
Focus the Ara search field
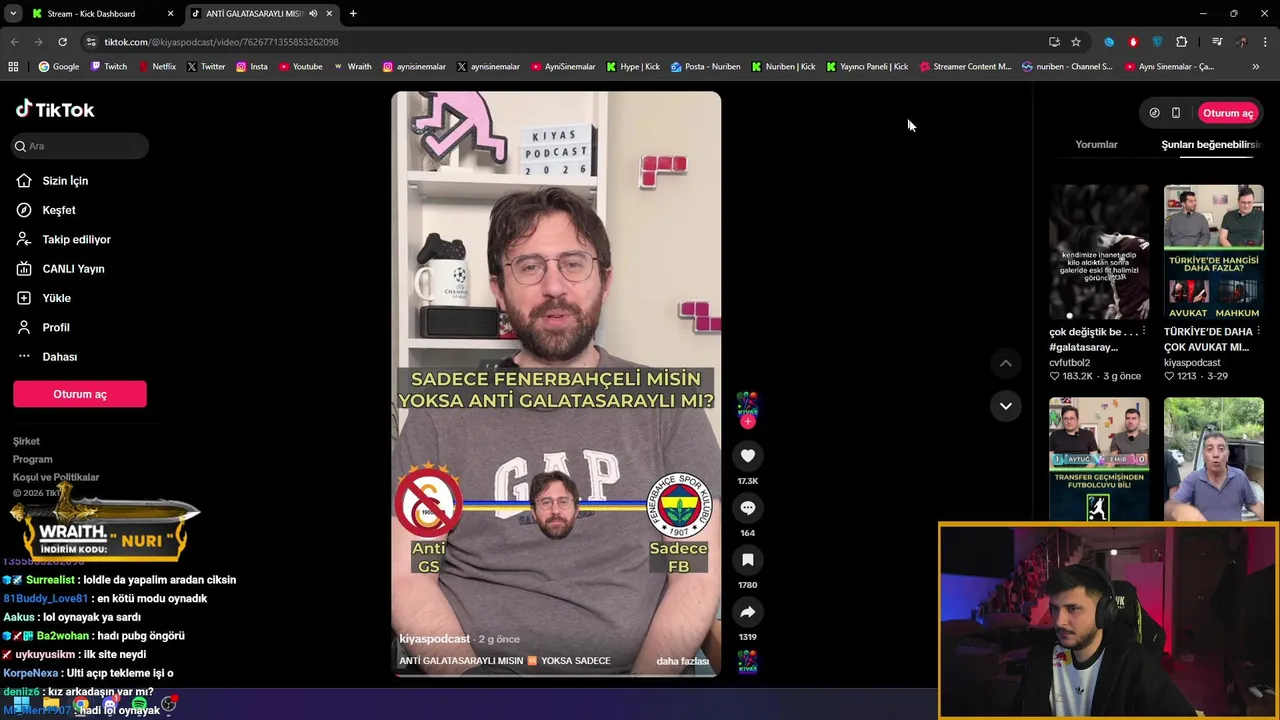[80, 146]
